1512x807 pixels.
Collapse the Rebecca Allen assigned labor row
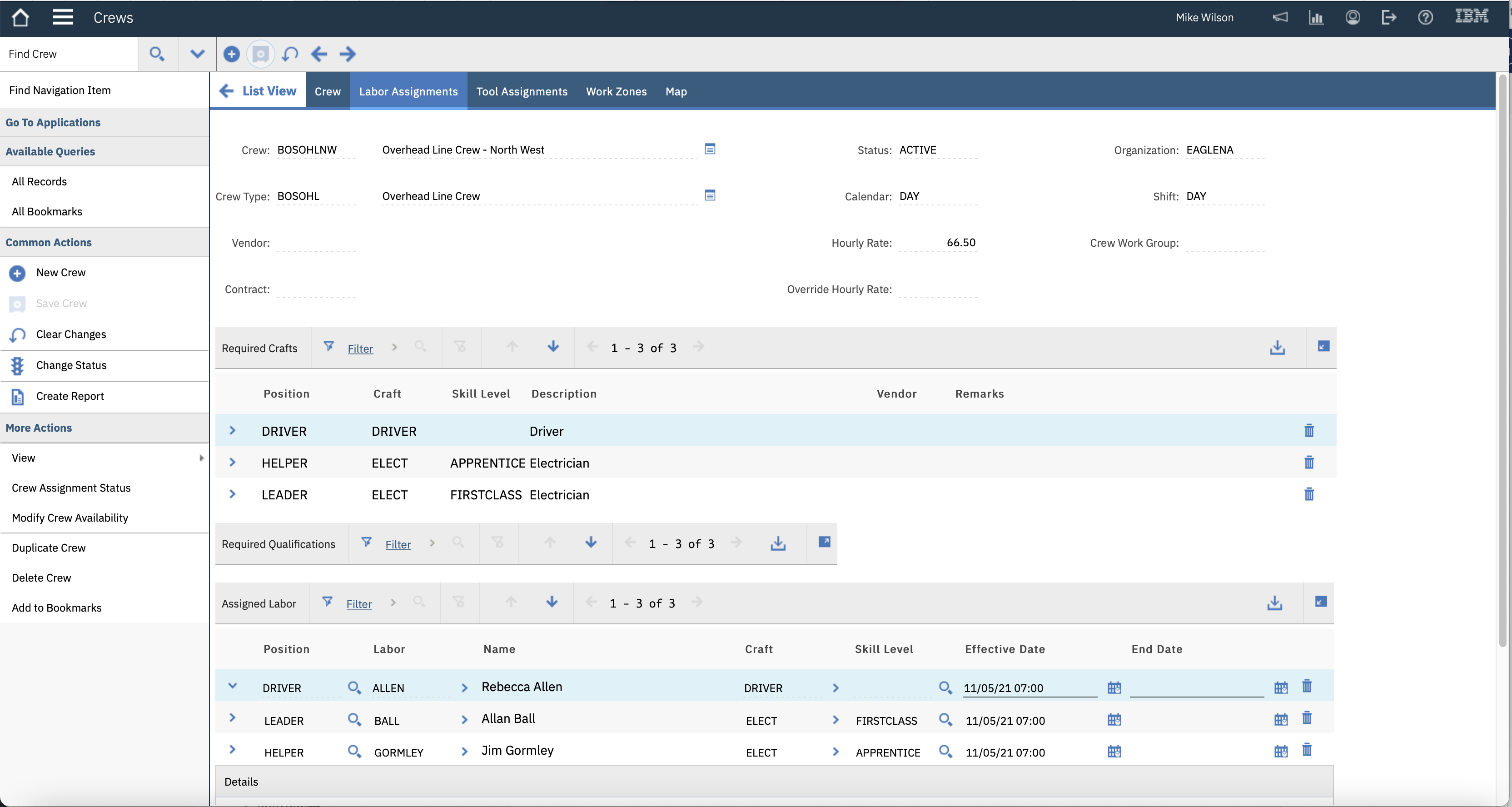[x=233, y=686]
